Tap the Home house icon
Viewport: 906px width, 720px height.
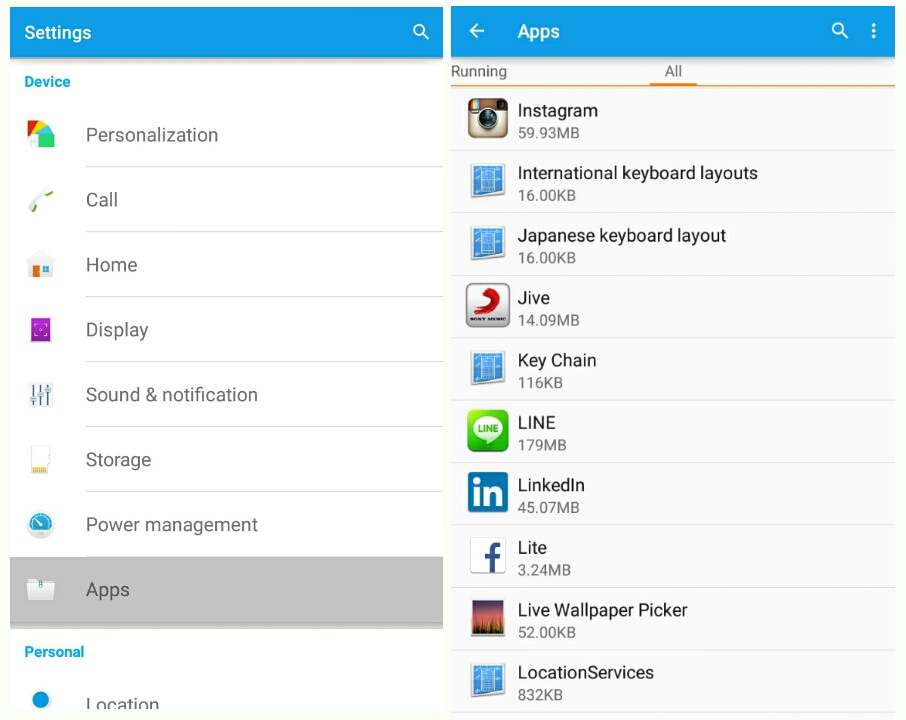pos(40,265)
